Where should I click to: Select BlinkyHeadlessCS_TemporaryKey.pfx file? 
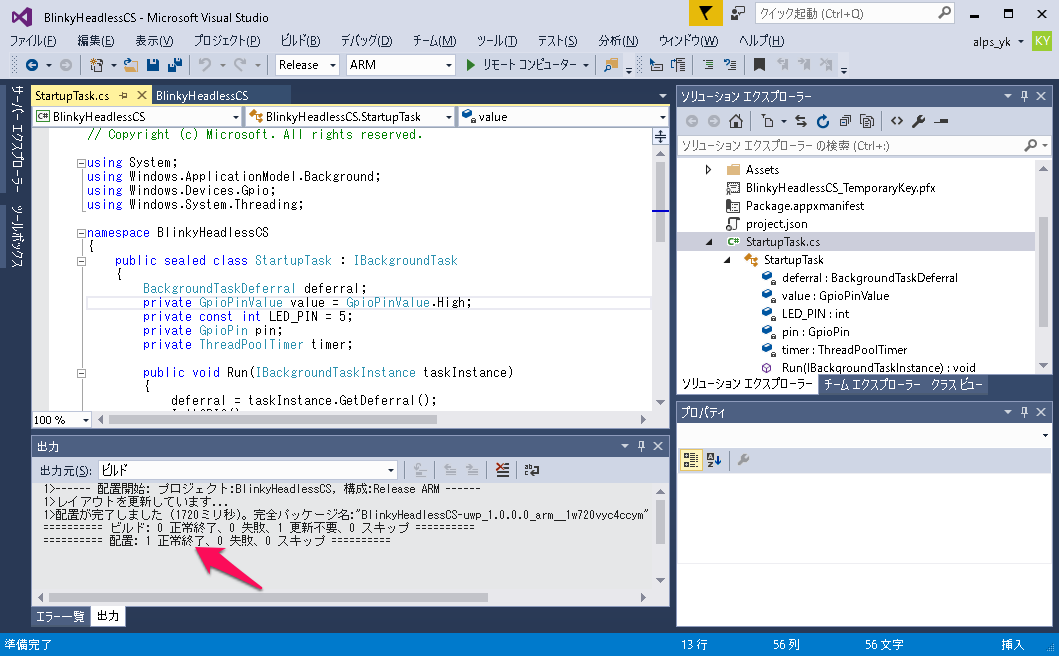pyautogui.click(x=840, y=188)
